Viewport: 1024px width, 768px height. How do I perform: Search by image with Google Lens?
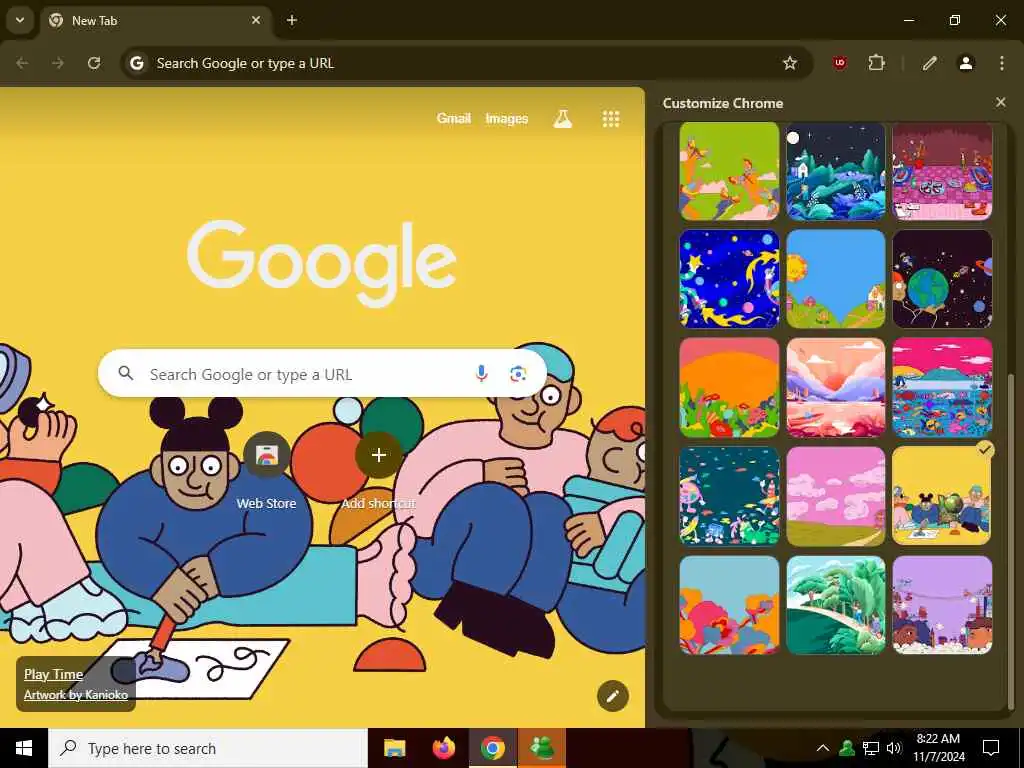click(519, 374)
